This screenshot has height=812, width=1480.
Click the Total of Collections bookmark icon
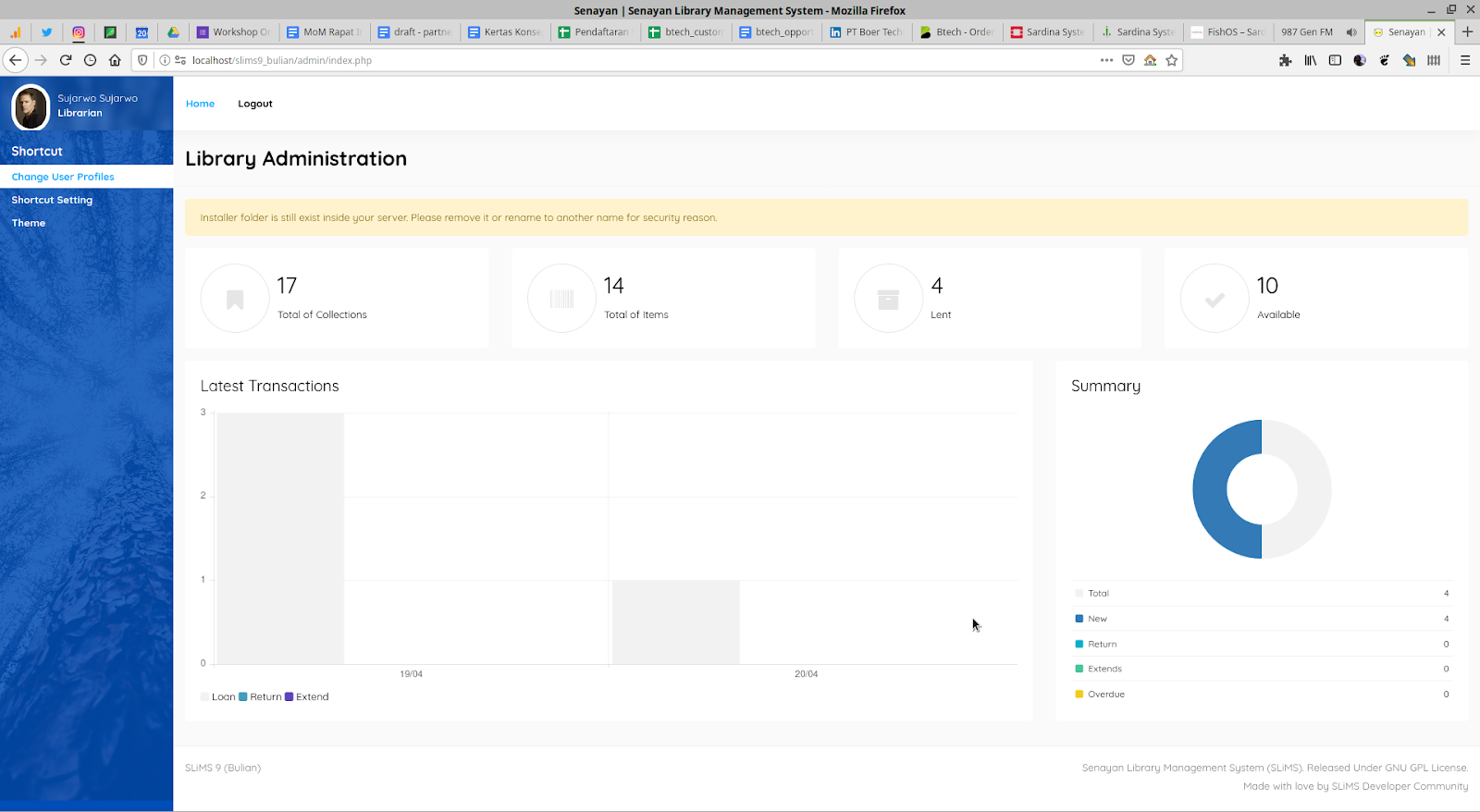tap(235, 299)
